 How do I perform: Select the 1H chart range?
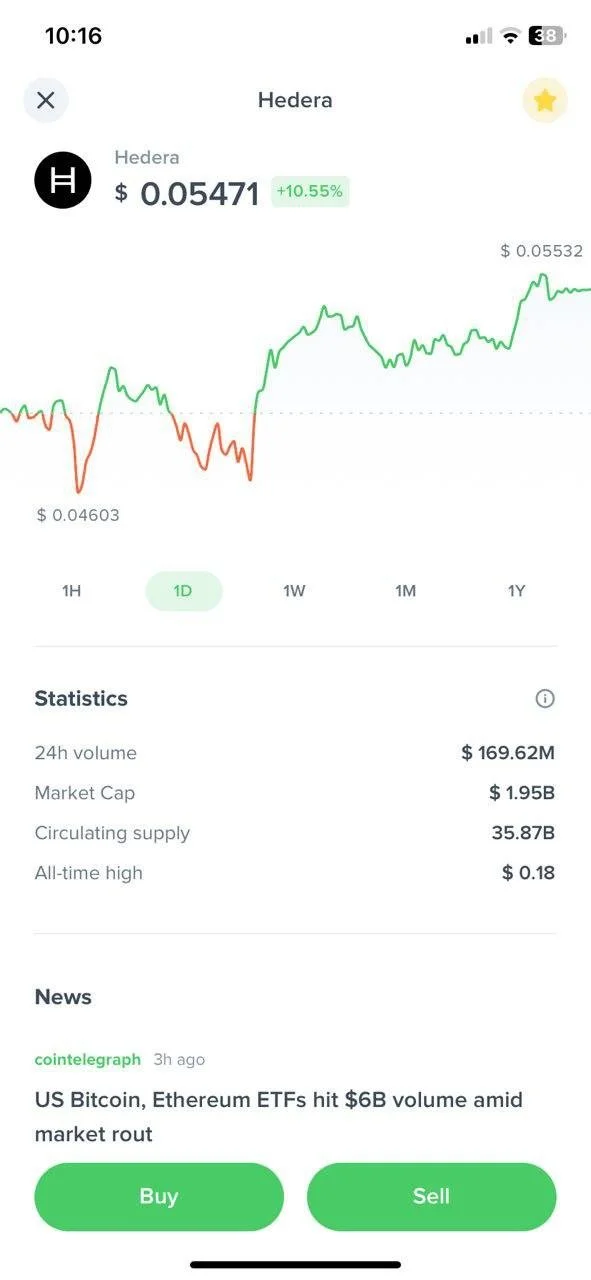point(71,591)
